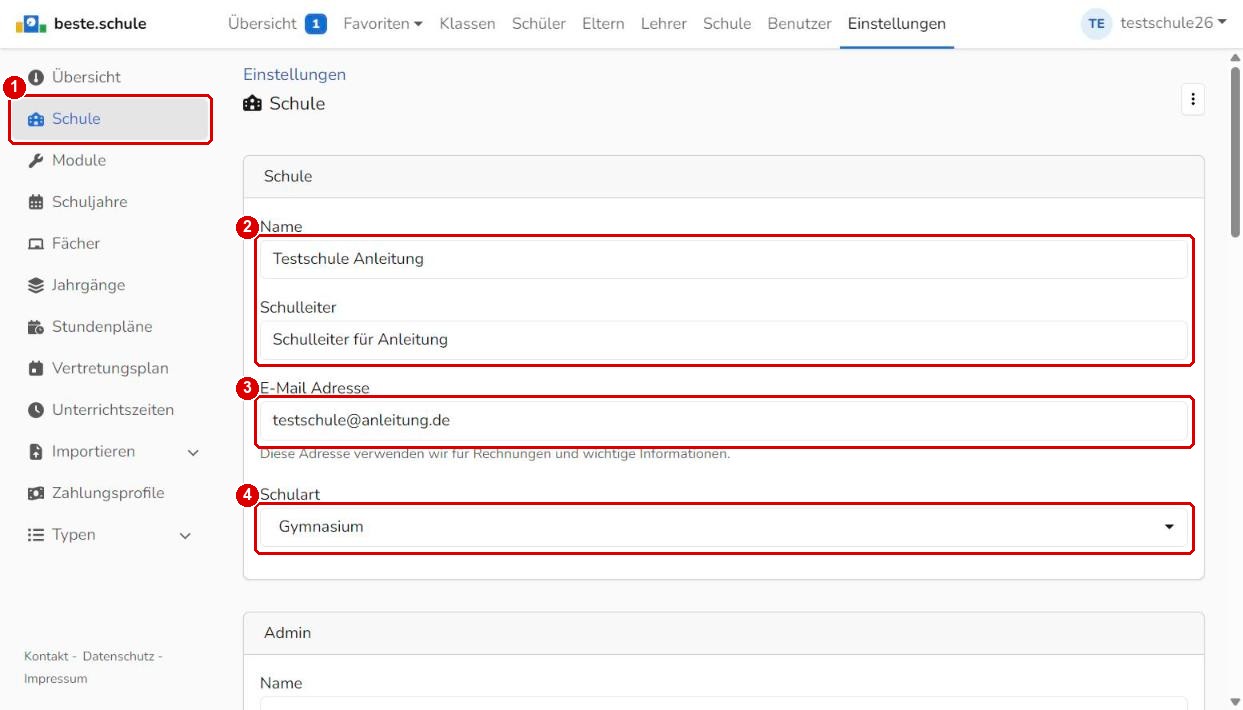Open the Favoriten dropdown
The image size is (1243, 710).
pyautogui.click(x=383, y=24)
